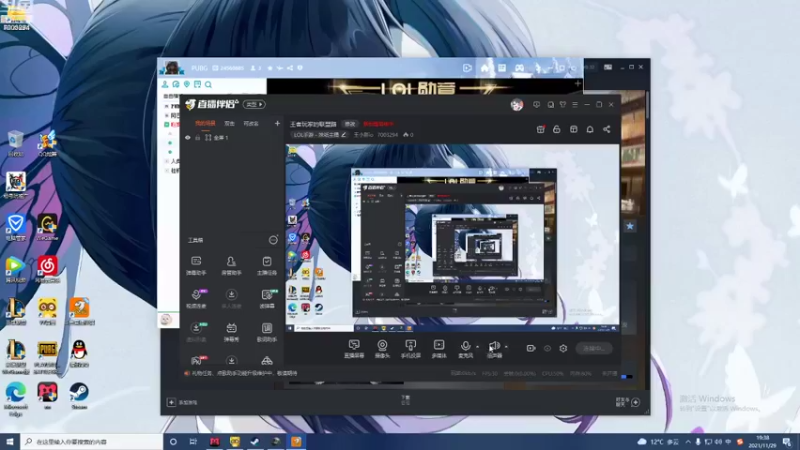Click red link beside title
The image size is (800, 450).
[378, 124]
